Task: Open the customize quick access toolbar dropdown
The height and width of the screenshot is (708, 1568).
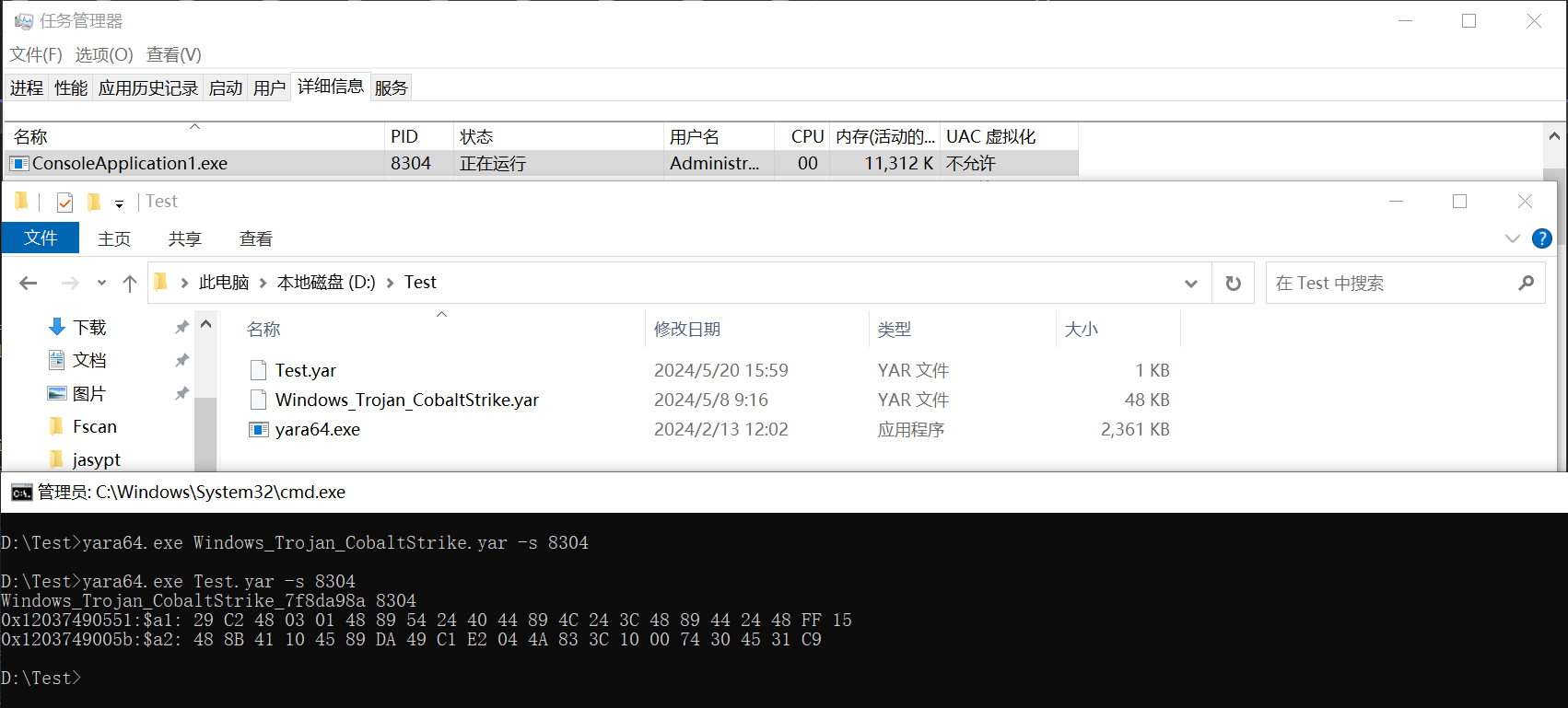Action: (119, 203)
